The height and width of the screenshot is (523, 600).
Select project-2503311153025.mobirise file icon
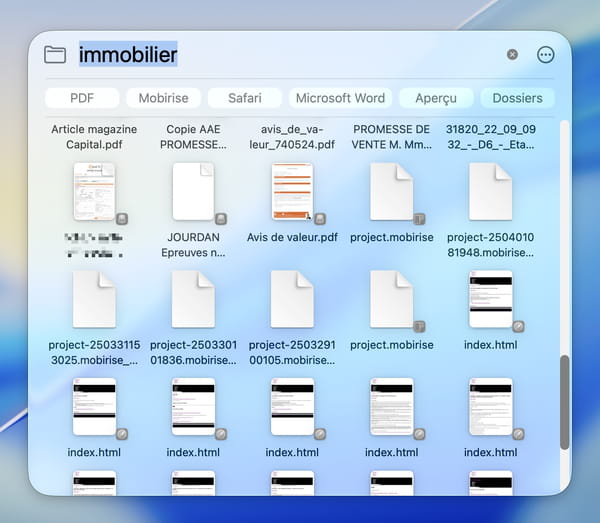pyautogui.click(x=95, y=299)
